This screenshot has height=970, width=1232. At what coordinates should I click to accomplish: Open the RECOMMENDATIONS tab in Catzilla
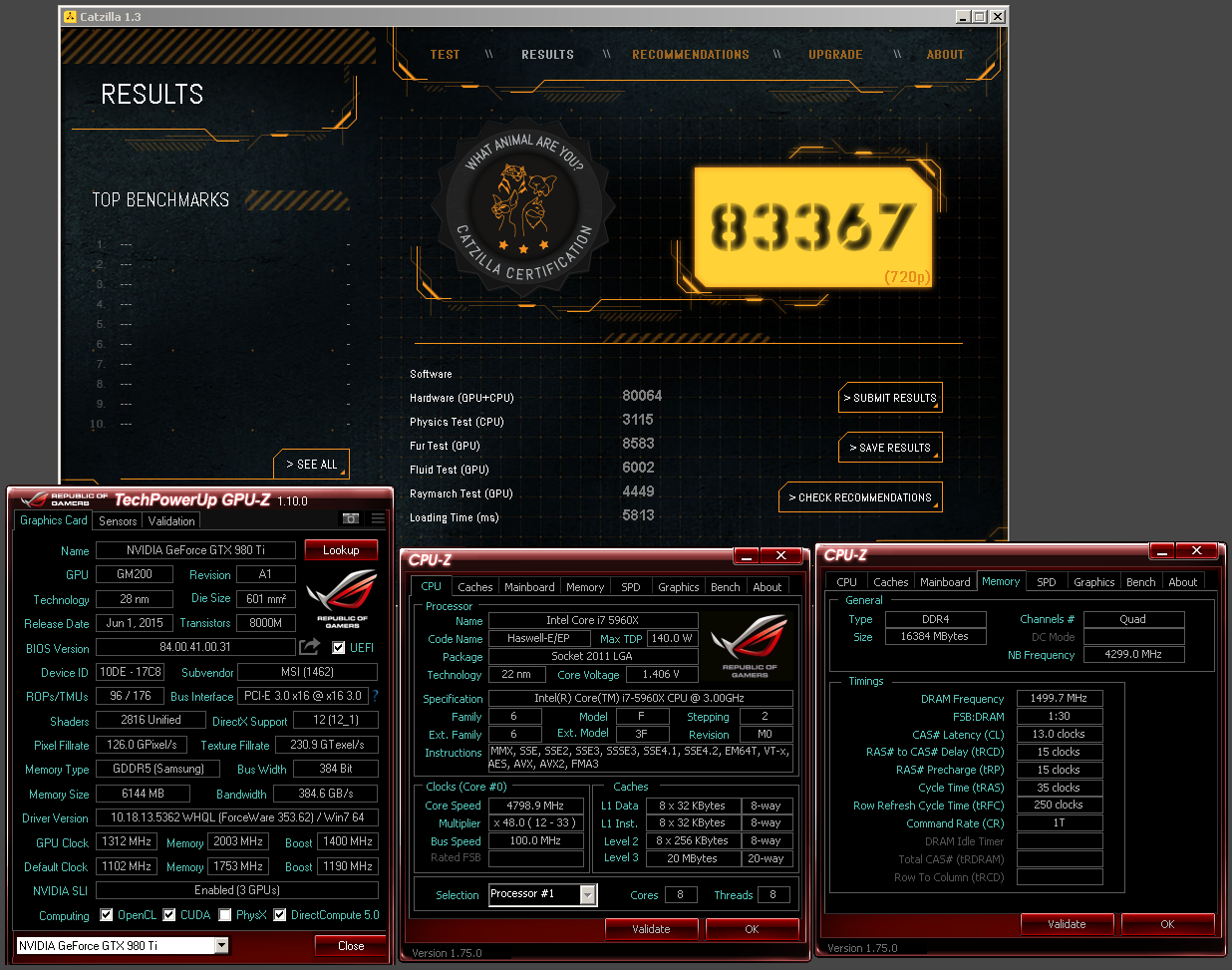tap(691, 55)
